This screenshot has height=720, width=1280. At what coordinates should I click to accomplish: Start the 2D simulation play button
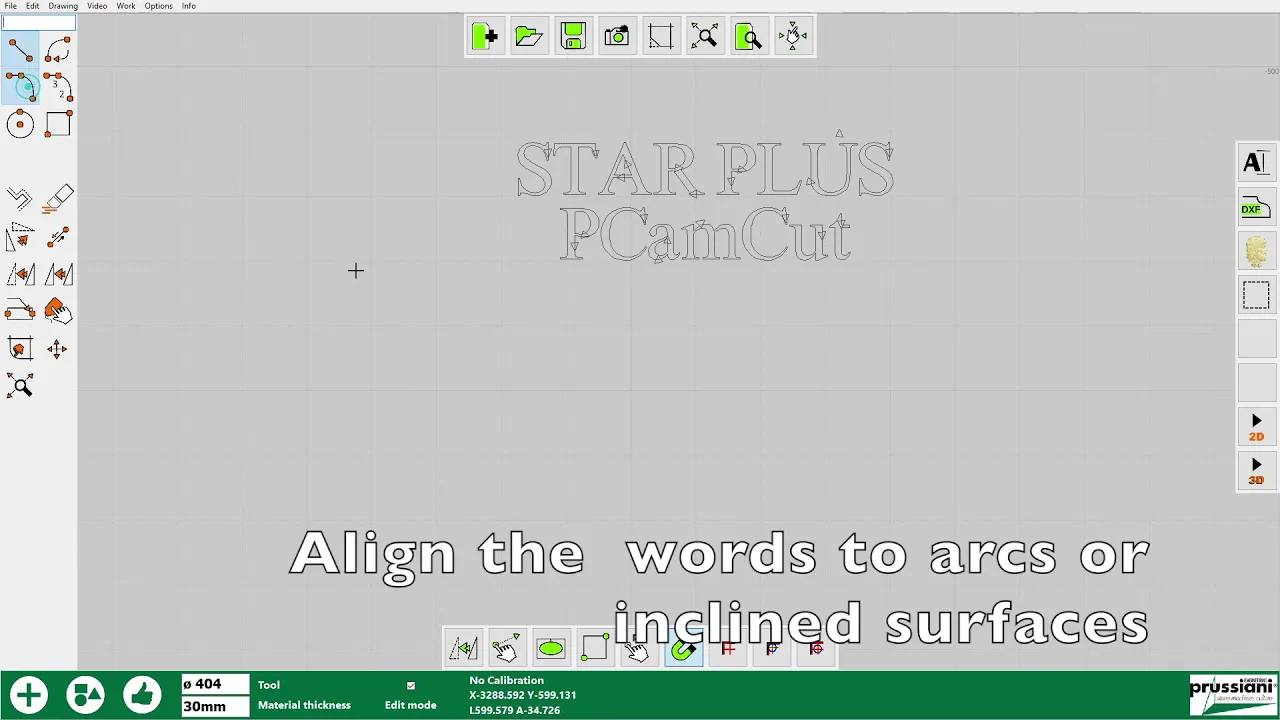[x=1256, y=427]
